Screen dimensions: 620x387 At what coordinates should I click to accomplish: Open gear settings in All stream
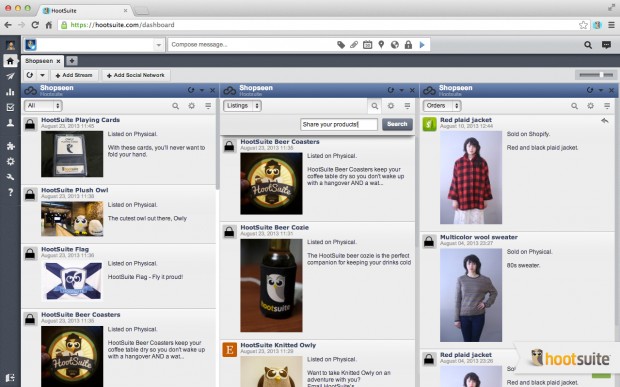[x=191, y=106]
